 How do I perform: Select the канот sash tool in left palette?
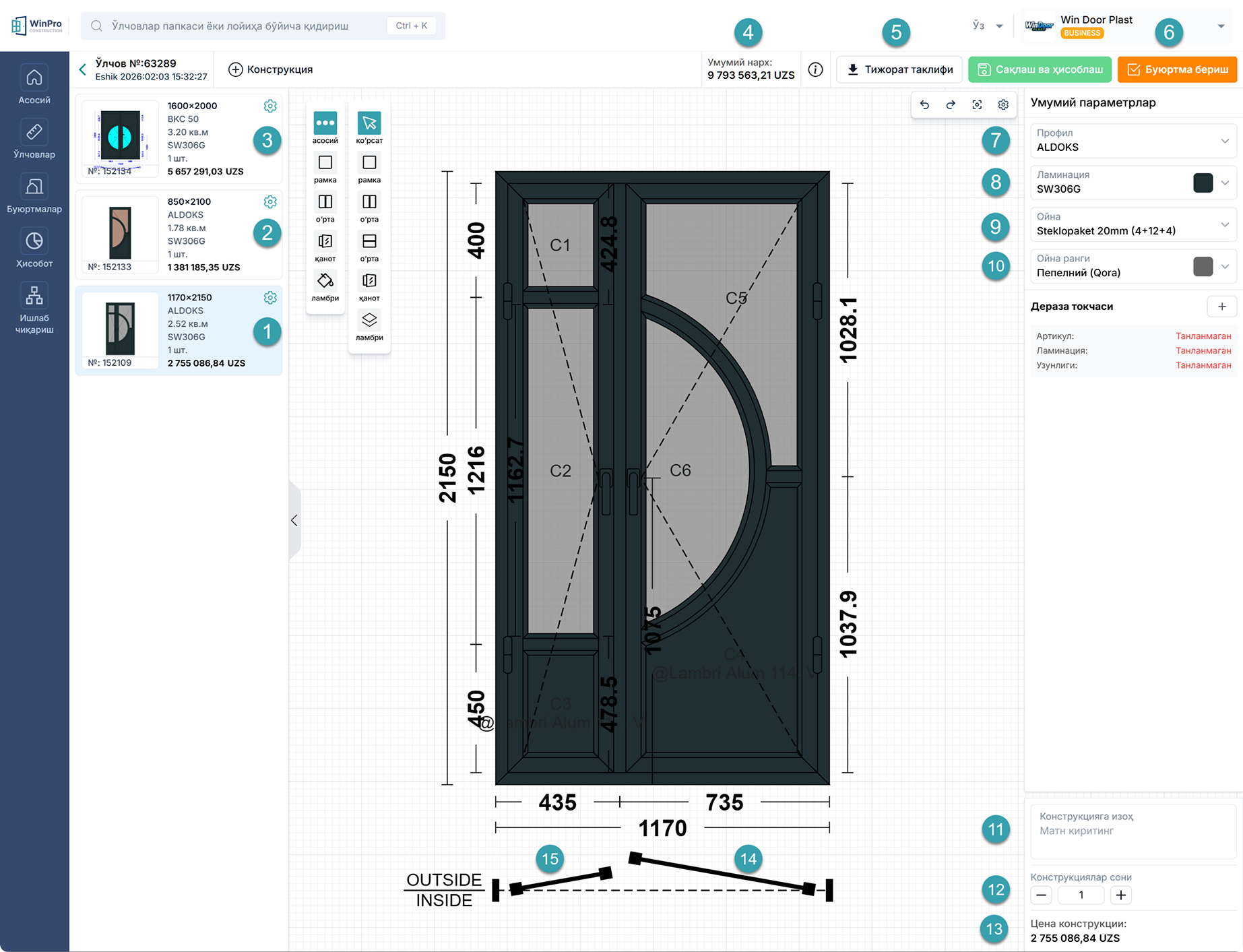point(325,241)
